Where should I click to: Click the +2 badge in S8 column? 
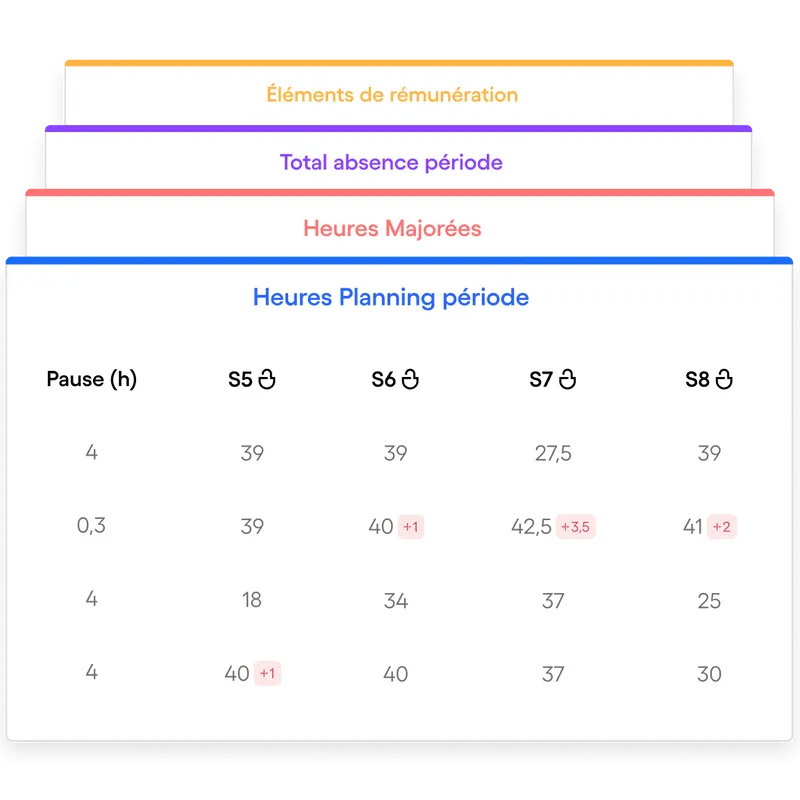(722, 527)
